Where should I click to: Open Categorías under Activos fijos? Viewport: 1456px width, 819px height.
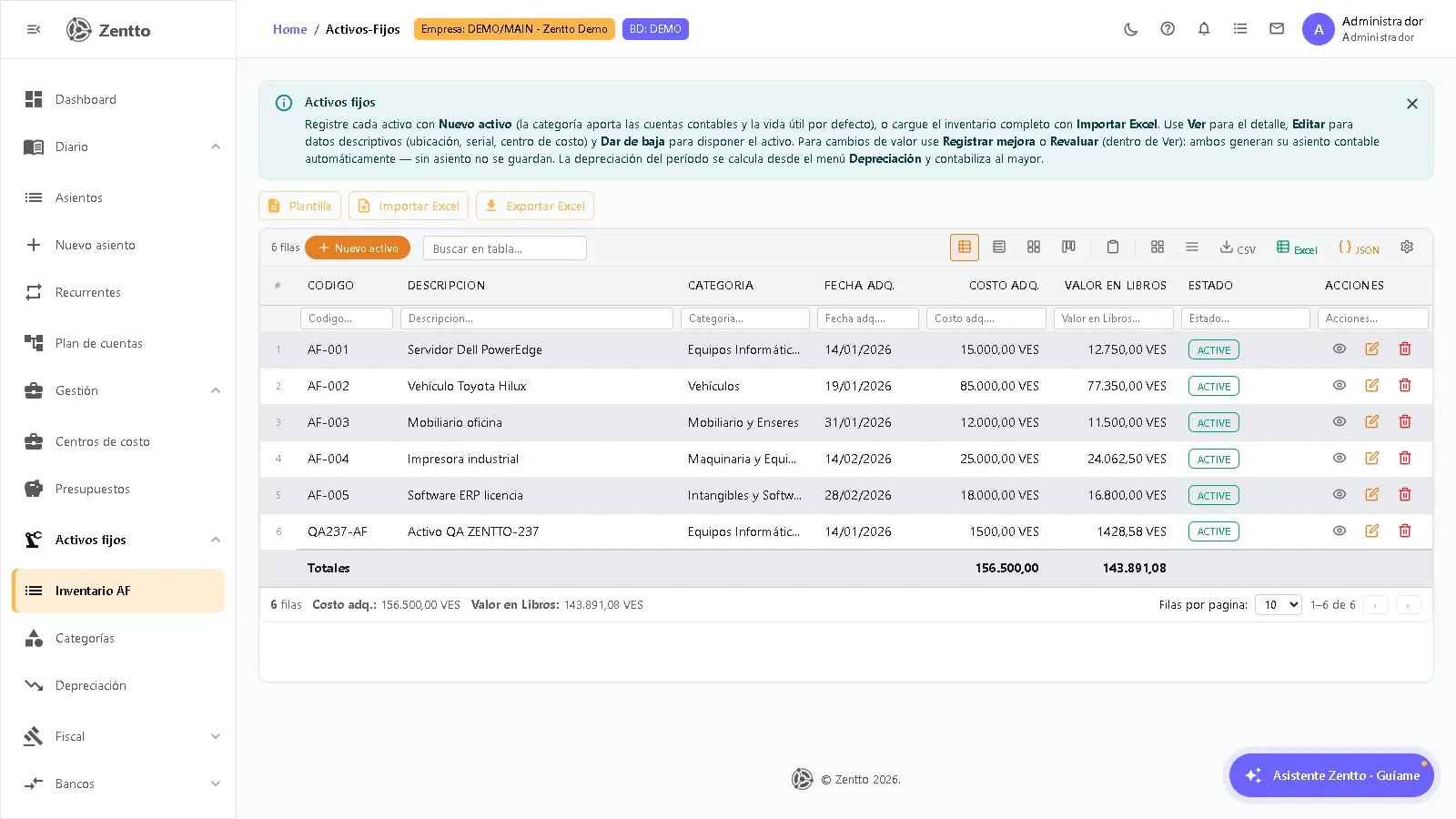point(118,638)
